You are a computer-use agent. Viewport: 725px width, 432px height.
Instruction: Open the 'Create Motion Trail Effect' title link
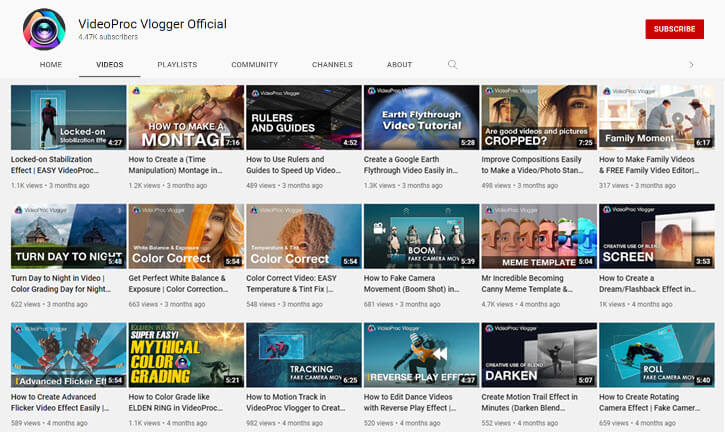538,401
